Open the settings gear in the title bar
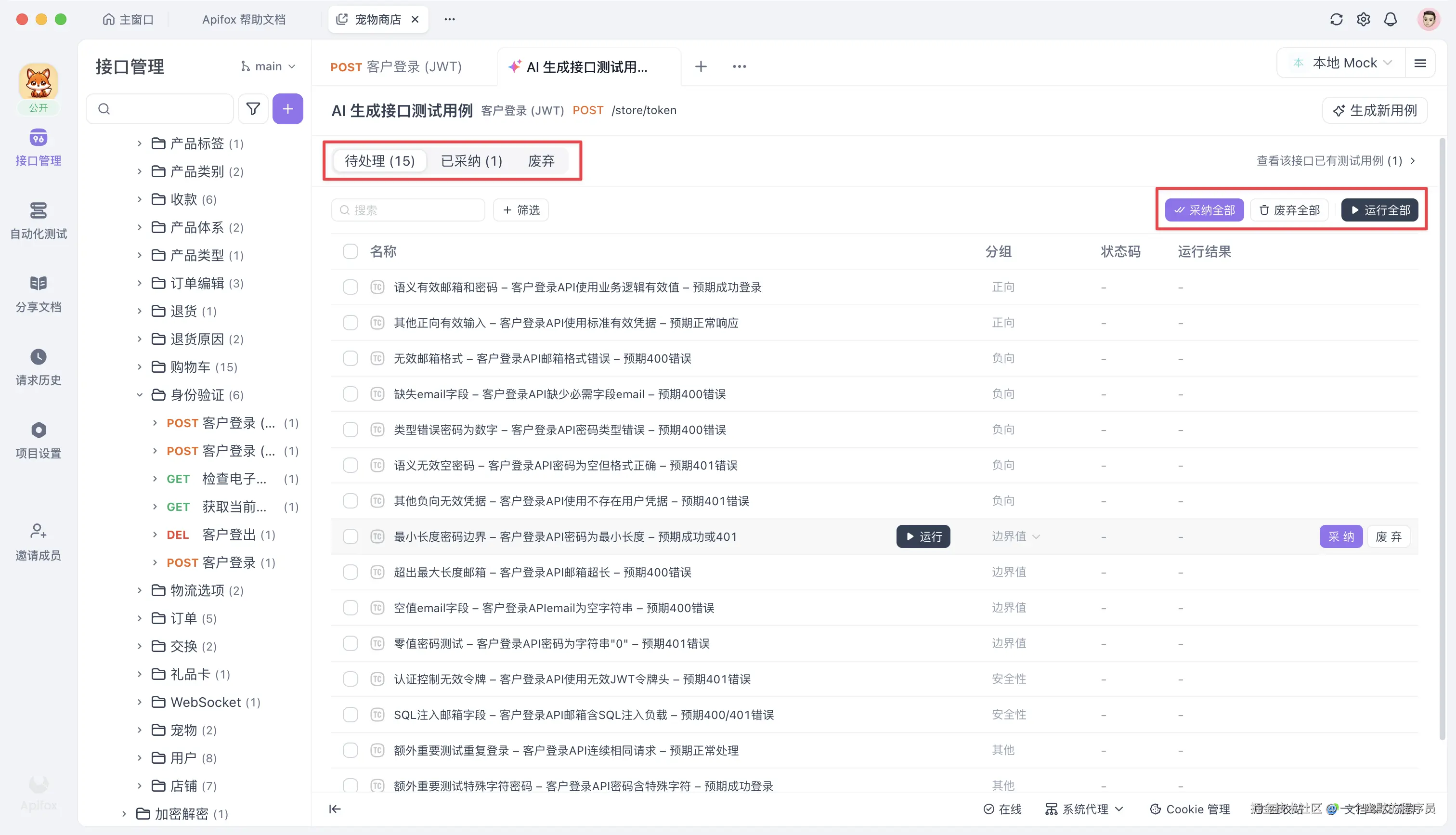1456x835 pixels. click(x=1364, y=19)
